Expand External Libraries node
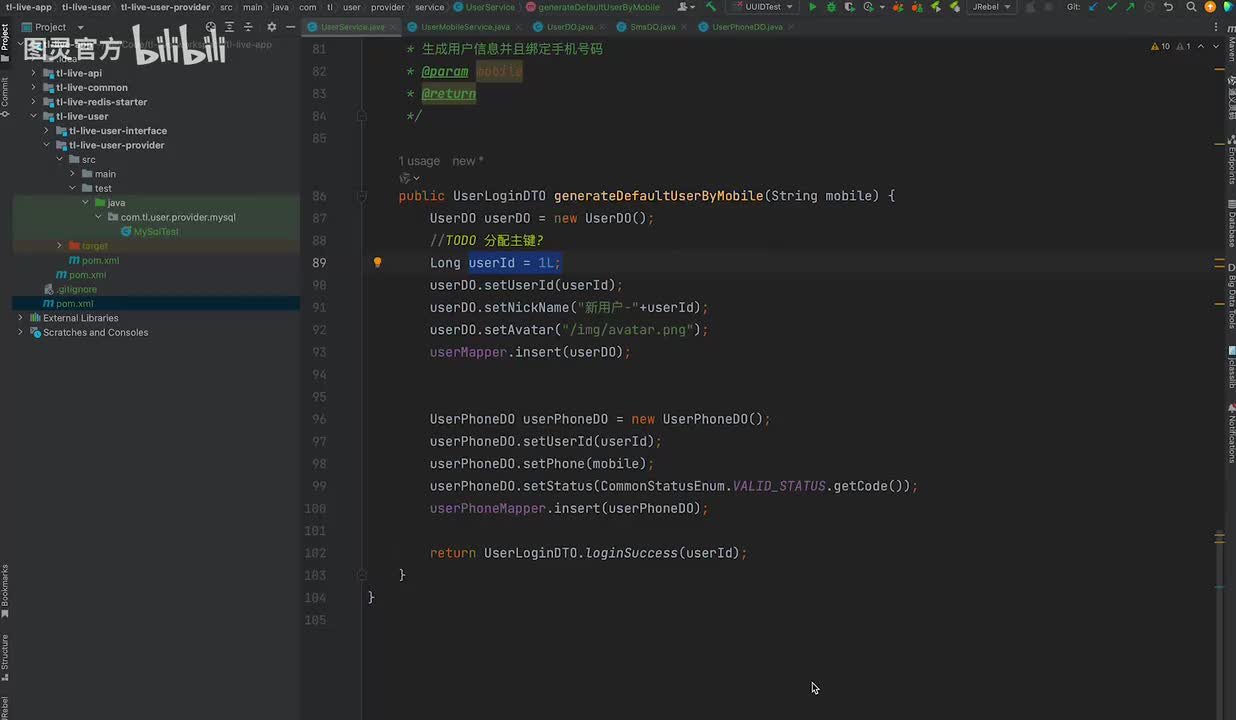Image resolution: width=1236 pixels, height=720 pixels. (20, 318)
